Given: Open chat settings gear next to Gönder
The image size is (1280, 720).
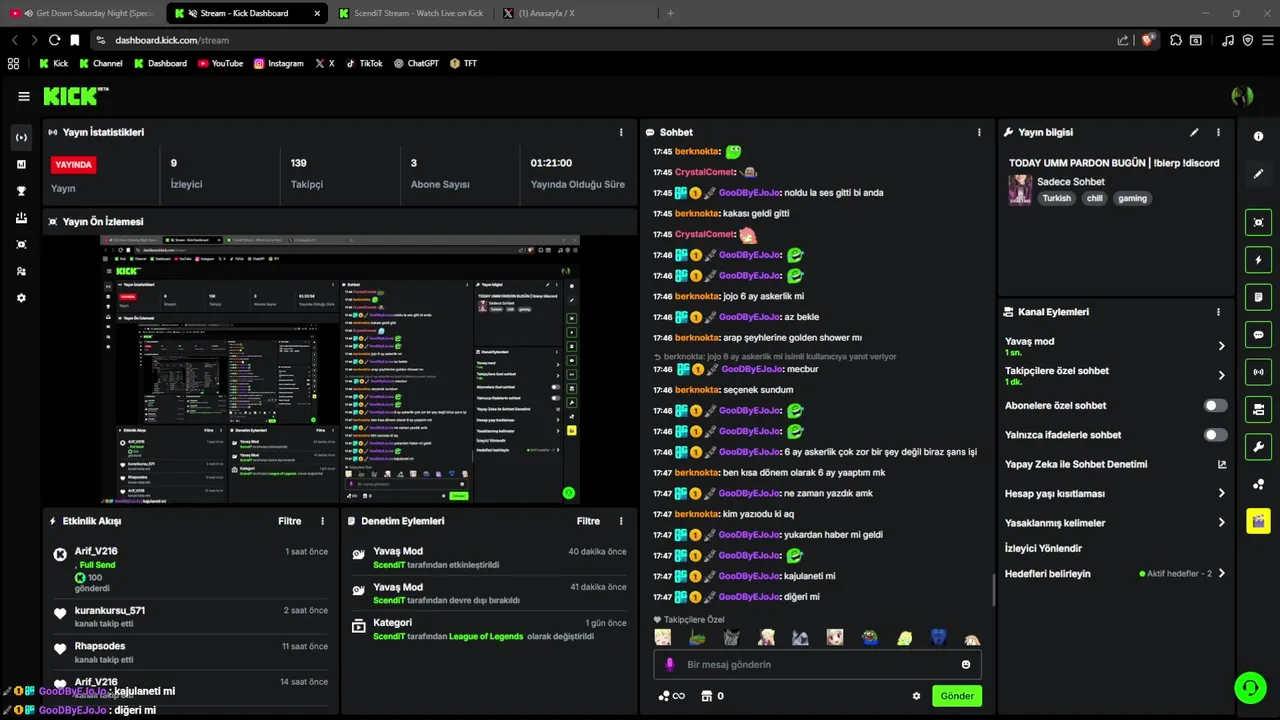Looking at the screenshot, I should pyautogui.click(x=916, y=696).
